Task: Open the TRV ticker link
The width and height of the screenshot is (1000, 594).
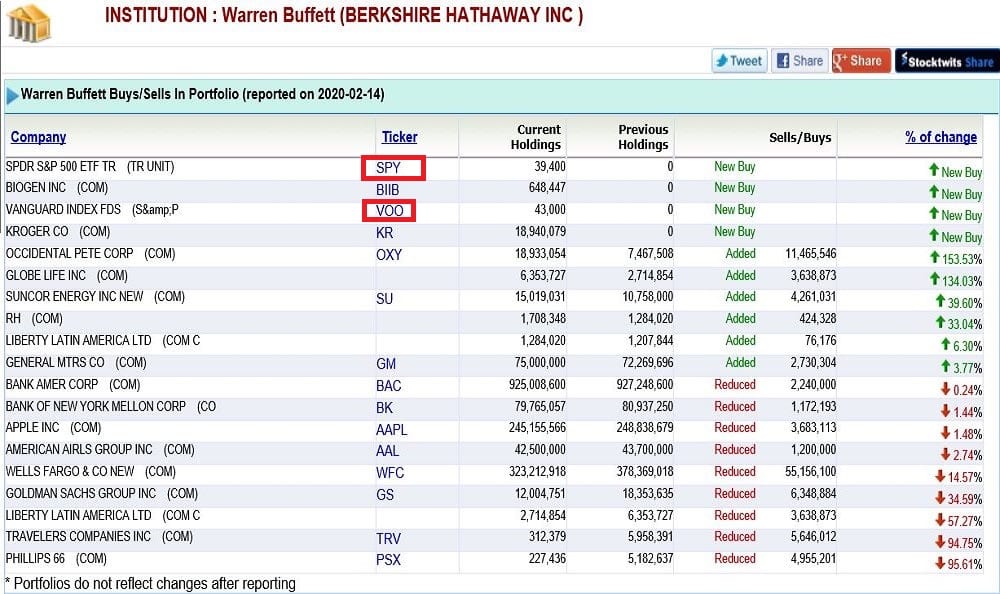Action: tap(388, 539)
